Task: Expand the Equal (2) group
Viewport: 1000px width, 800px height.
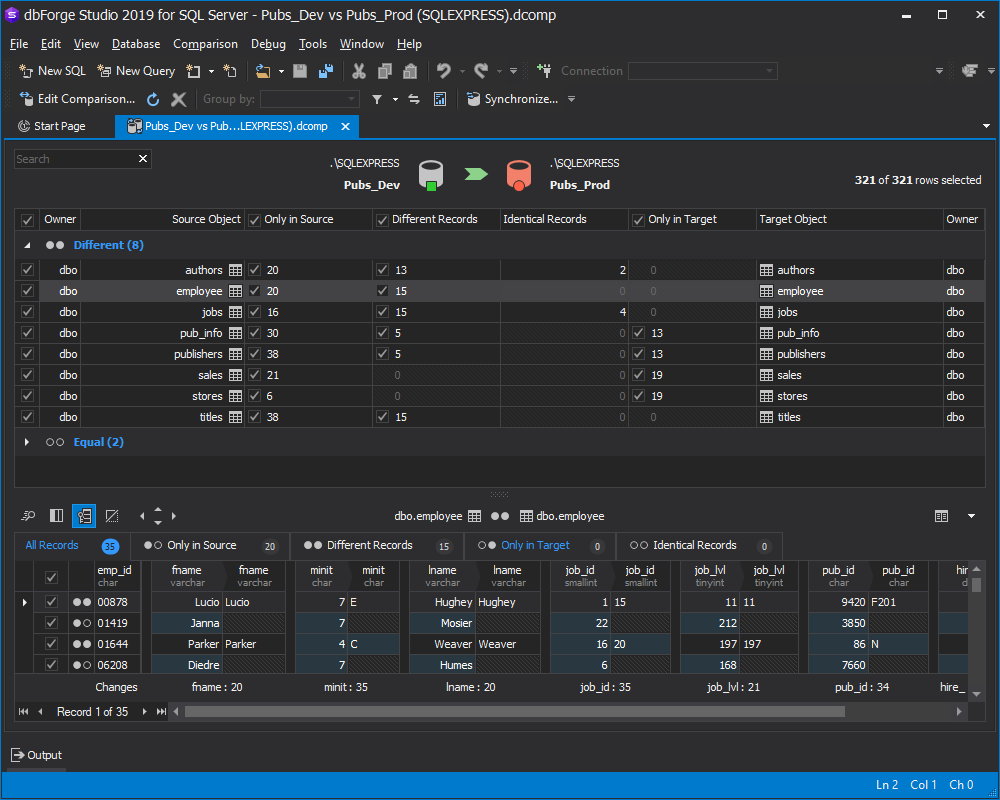Action: pyautogui.click(x=27, y=442)
